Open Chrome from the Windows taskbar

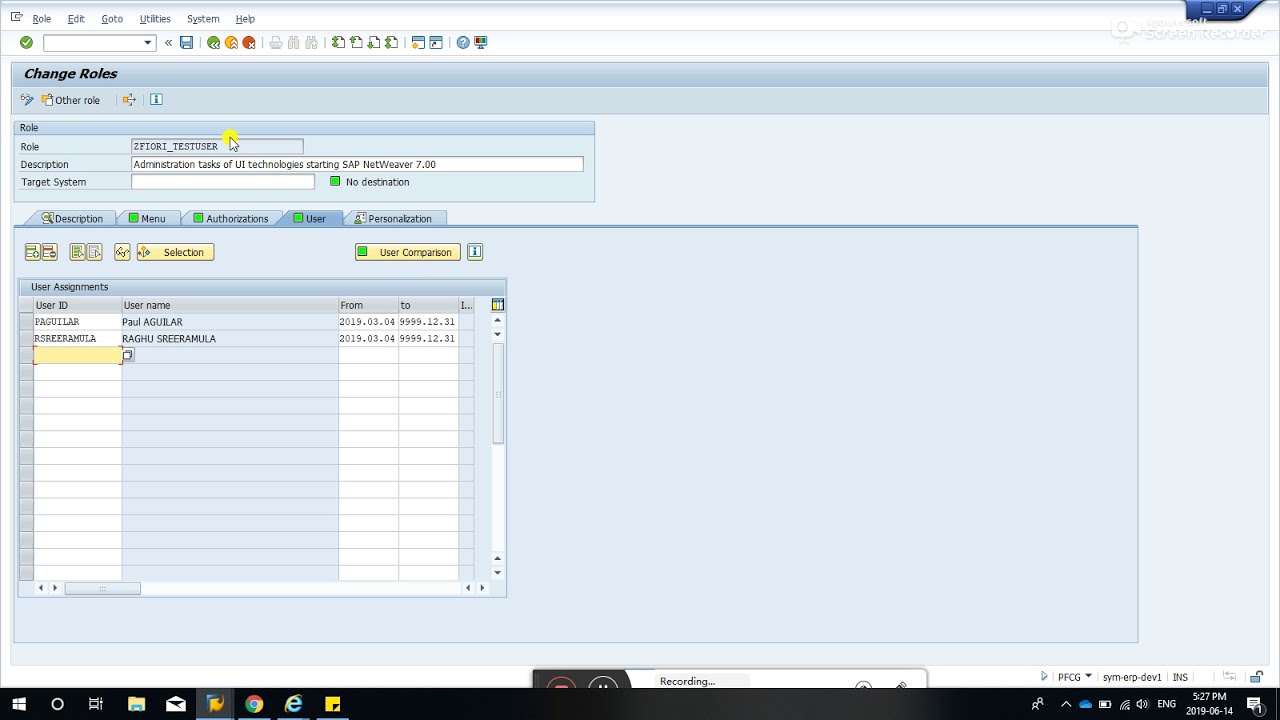pos(254,704)
